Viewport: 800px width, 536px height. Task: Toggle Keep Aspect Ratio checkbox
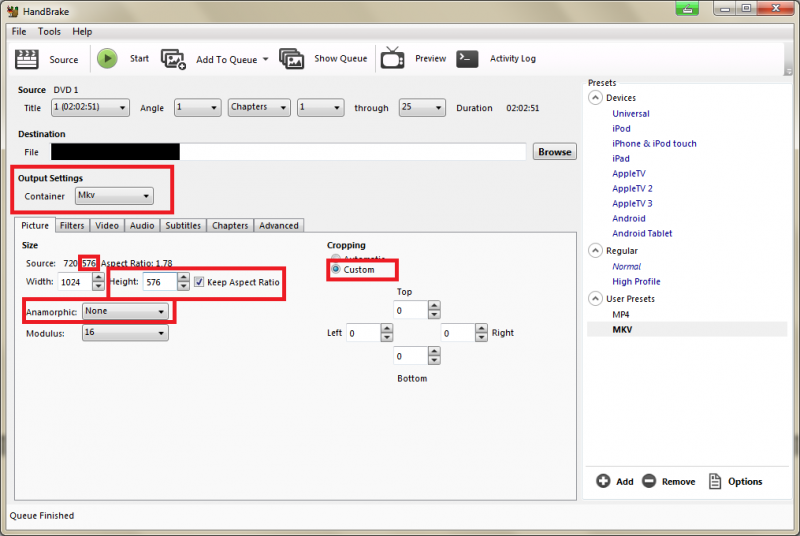pos(199,282)
